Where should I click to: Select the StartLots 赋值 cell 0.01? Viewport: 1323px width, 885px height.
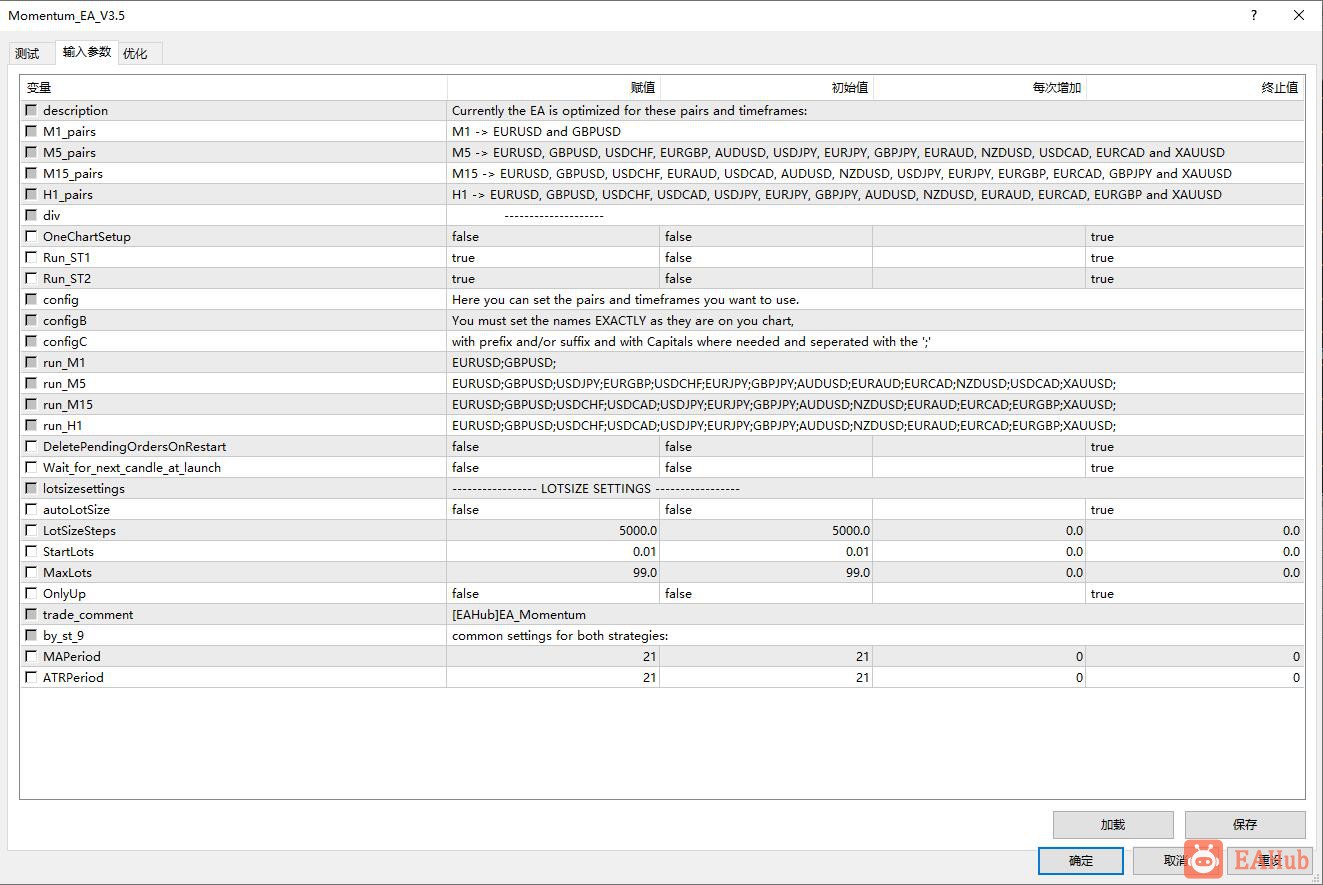pos(553,551)
